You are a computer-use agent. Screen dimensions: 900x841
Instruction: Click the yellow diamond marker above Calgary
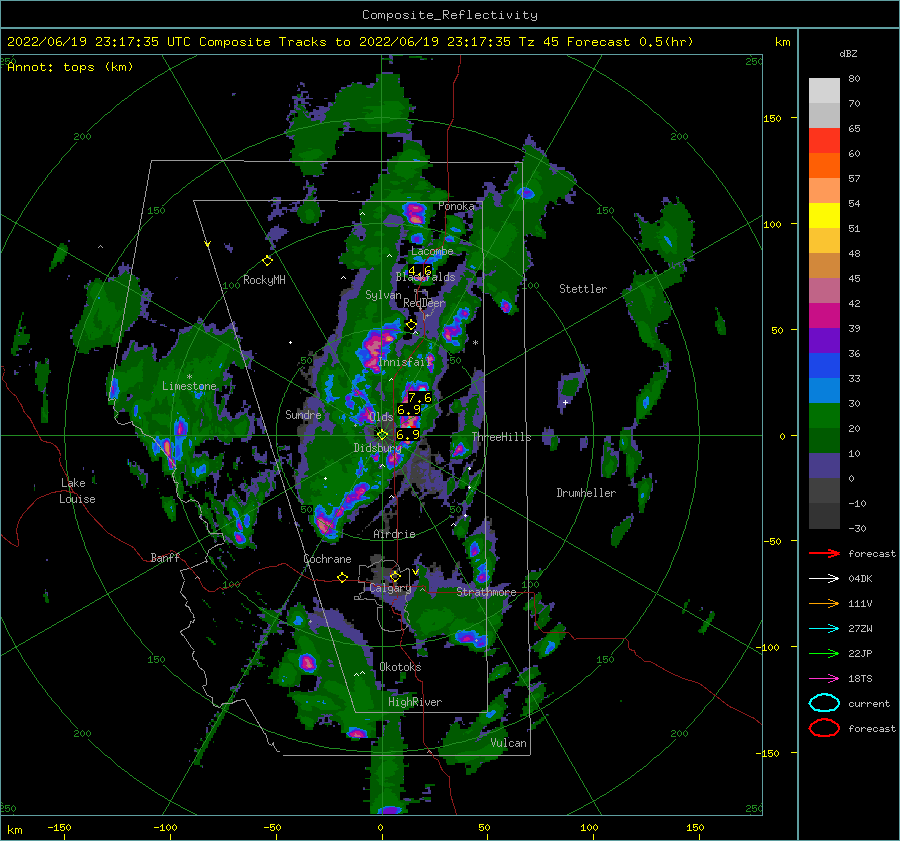pos(395,576)
